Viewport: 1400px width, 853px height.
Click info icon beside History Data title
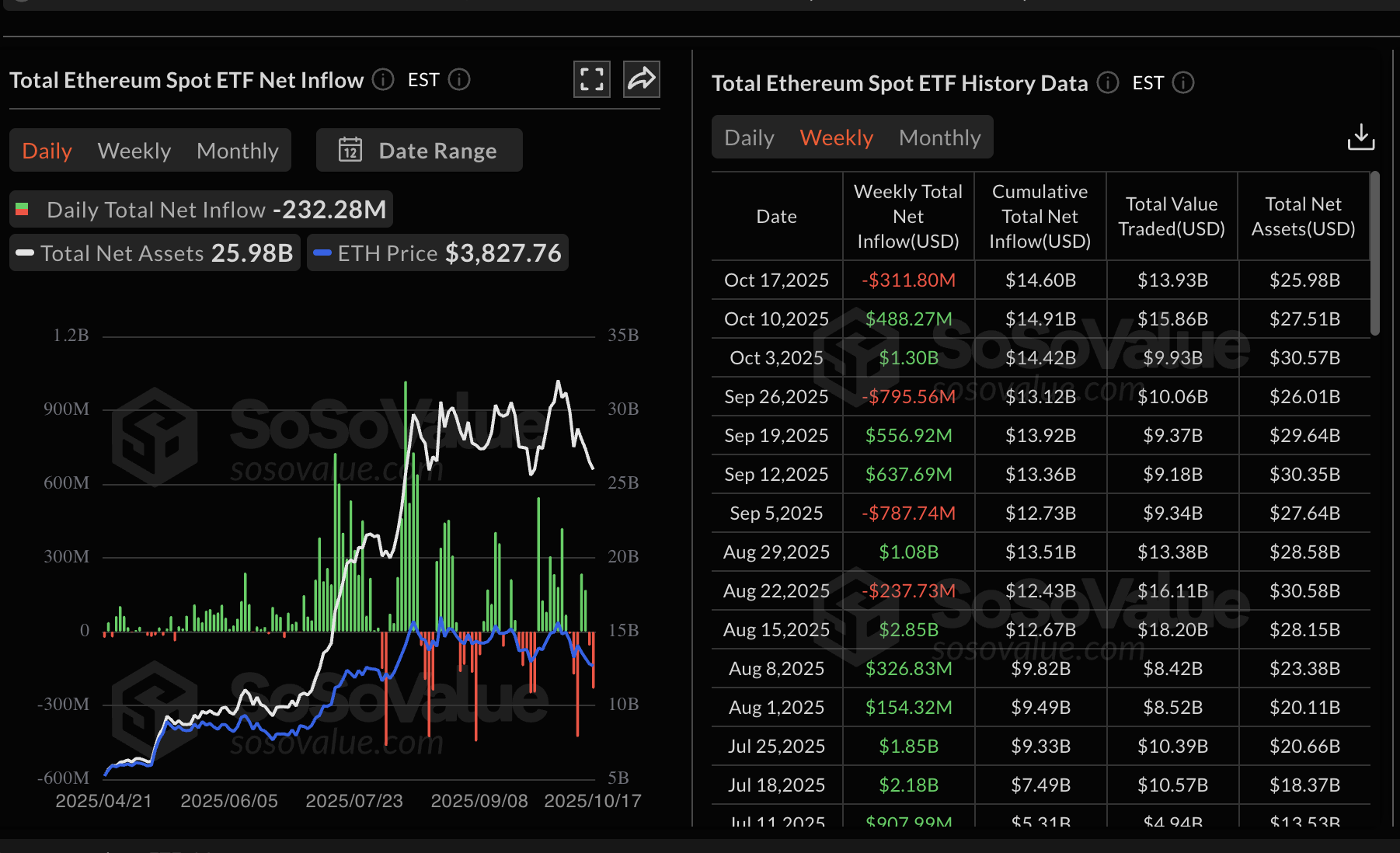pyautogui.click(x=1107, y=82)
